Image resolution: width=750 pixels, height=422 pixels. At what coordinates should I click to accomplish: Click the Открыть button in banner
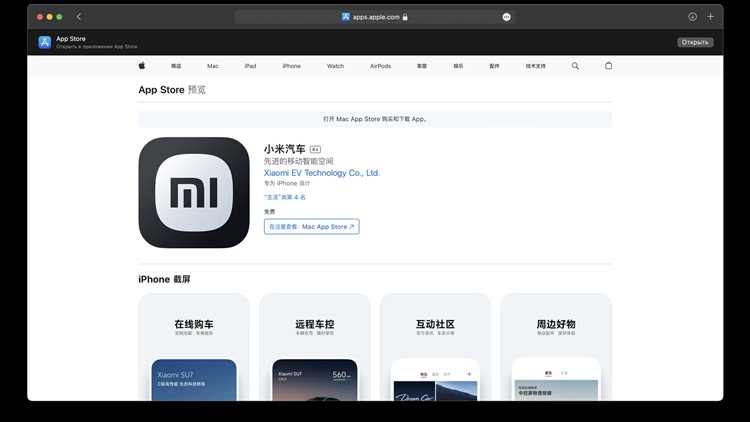click(x=695, y=43)
